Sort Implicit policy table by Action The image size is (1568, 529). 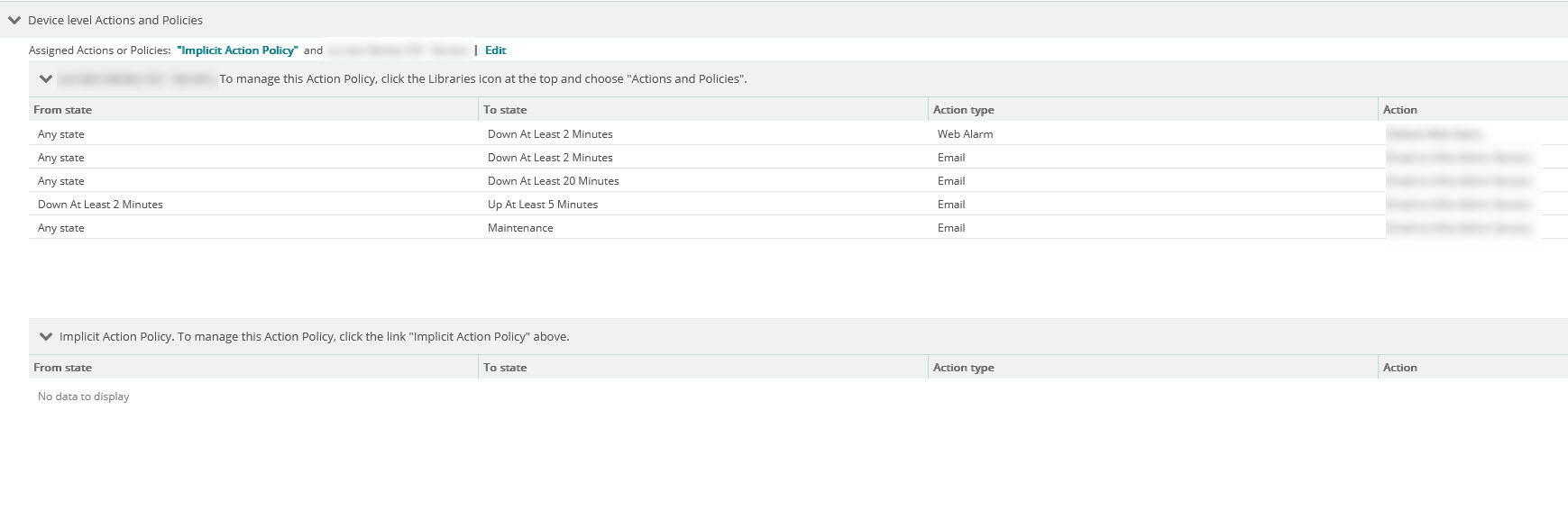1400,368
